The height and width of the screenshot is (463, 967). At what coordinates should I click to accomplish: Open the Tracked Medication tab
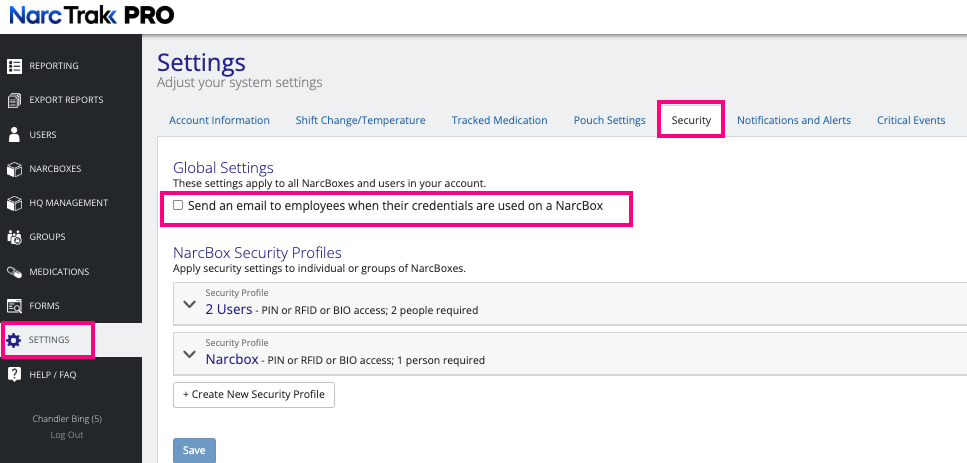[x=499, y=120]
